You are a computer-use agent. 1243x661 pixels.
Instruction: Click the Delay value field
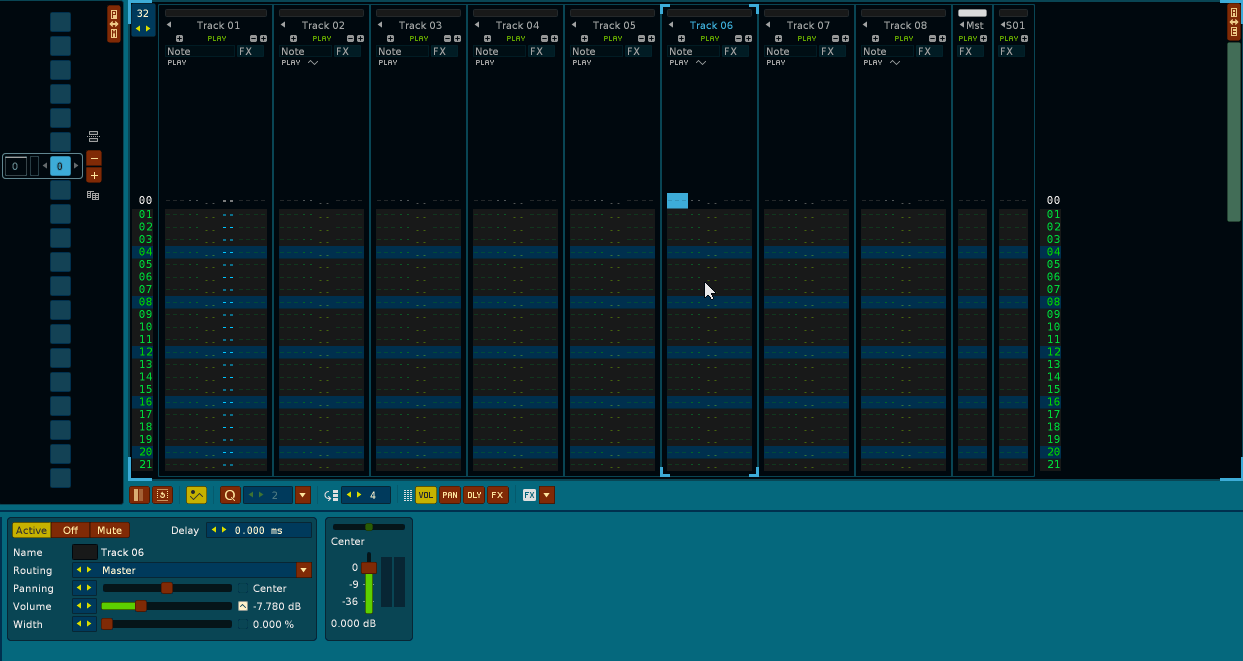[258, 531]
